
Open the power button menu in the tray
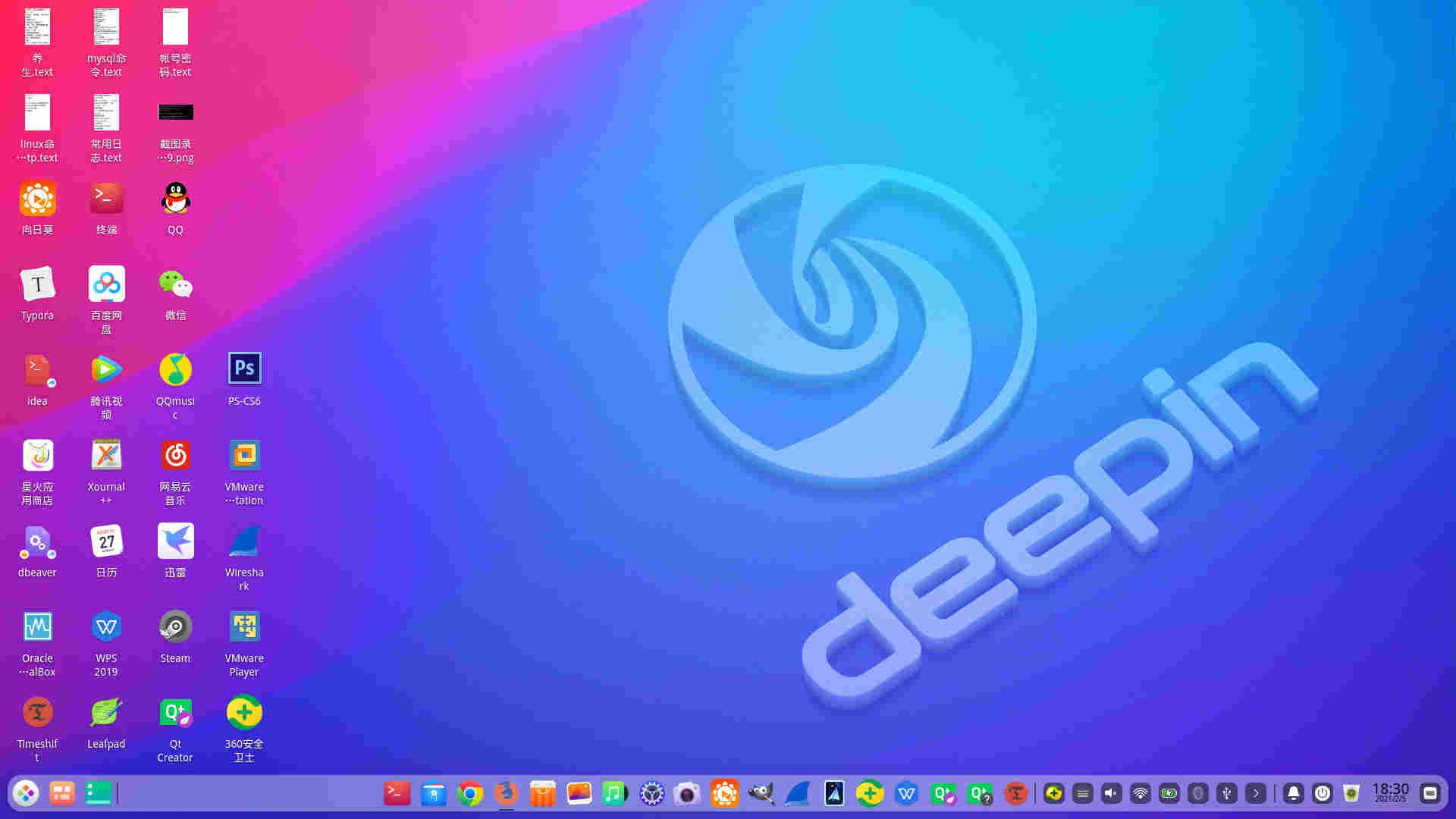pos(1323,793)
